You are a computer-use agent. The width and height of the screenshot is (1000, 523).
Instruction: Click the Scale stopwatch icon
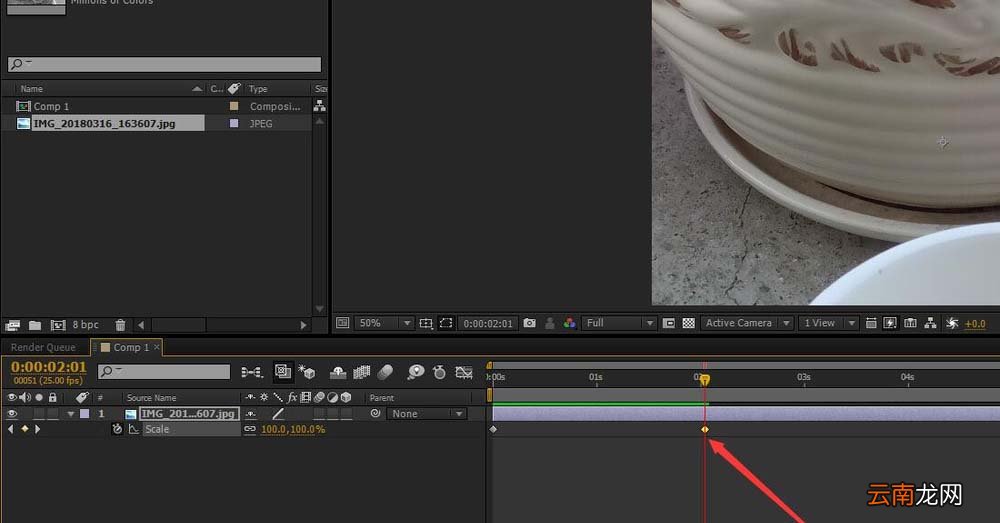pos(117,429)
